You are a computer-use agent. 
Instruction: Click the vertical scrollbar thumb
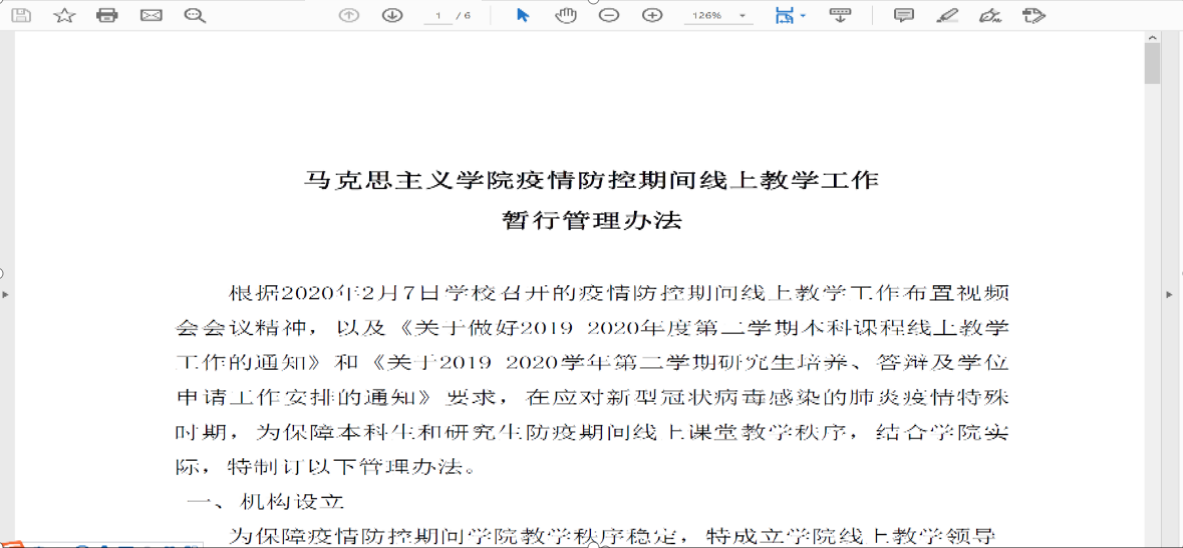coord(1152,63)
